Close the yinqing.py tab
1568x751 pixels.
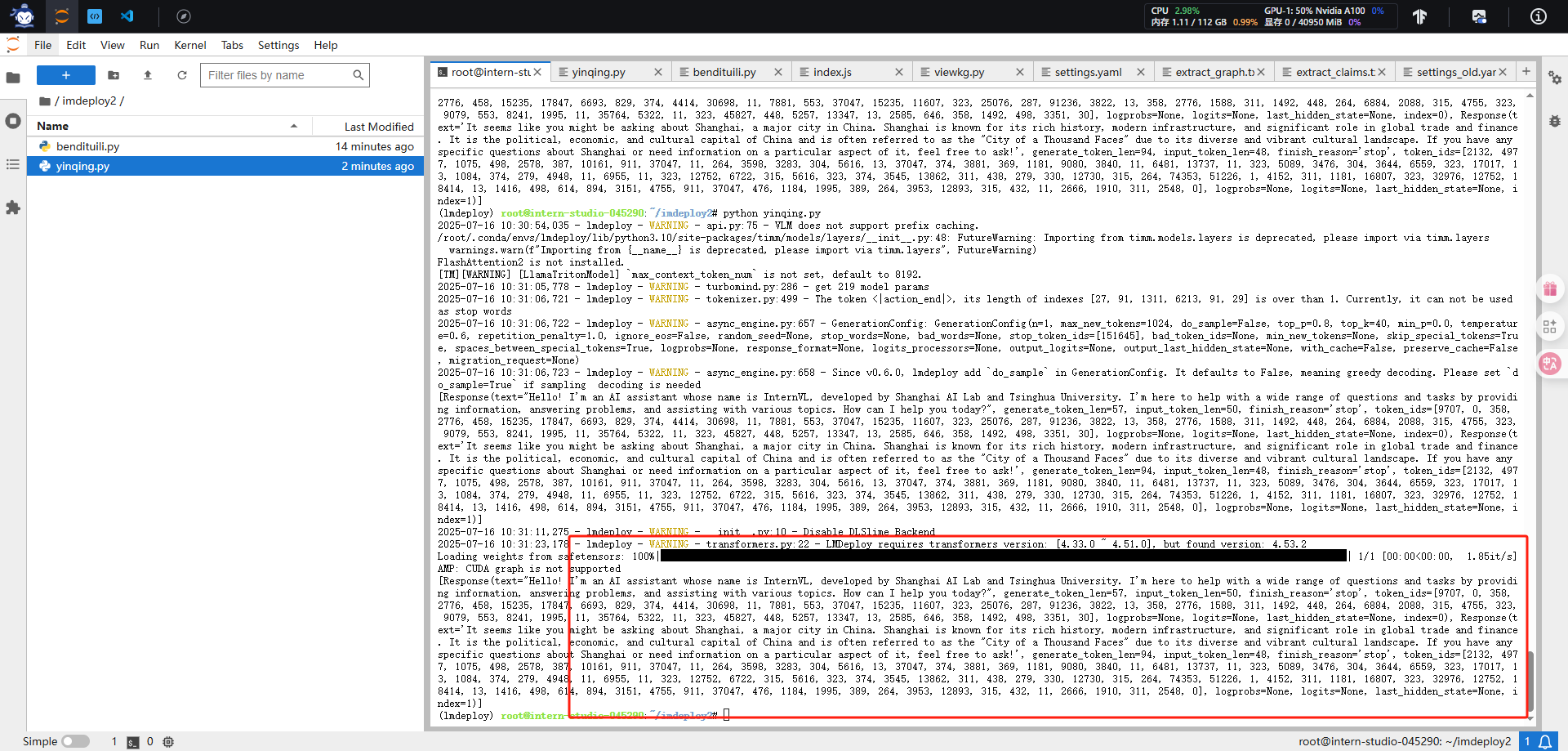pyautogui.click(x=658, y=72)
